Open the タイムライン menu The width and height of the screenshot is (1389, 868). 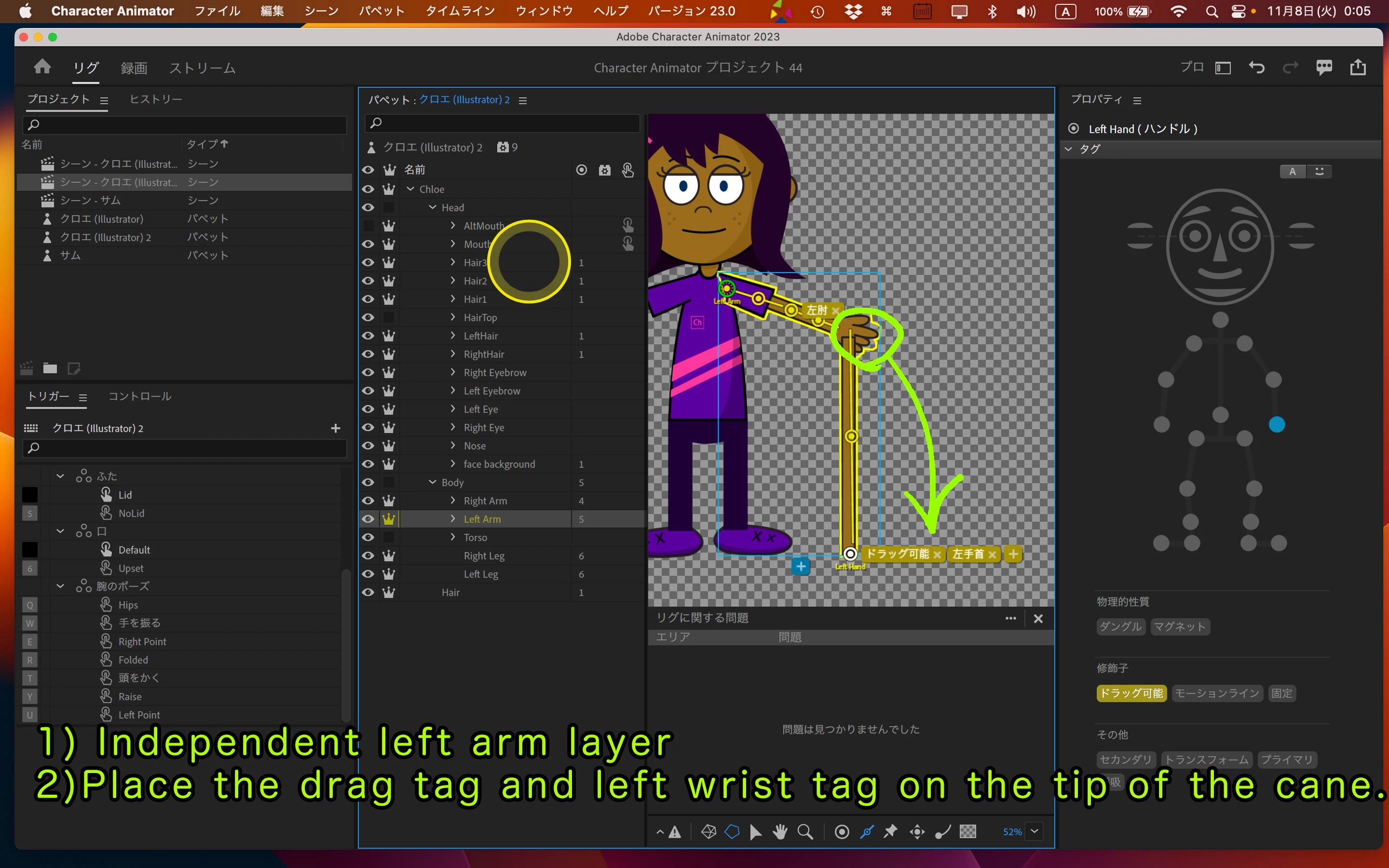[460, 11]
